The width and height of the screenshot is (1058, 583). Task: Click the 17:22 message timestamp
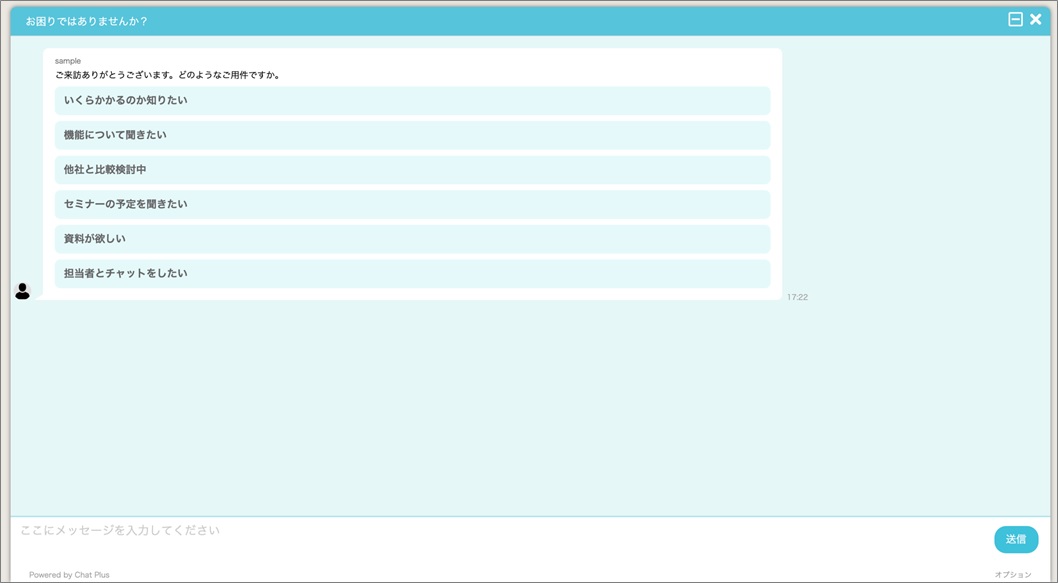797,297
